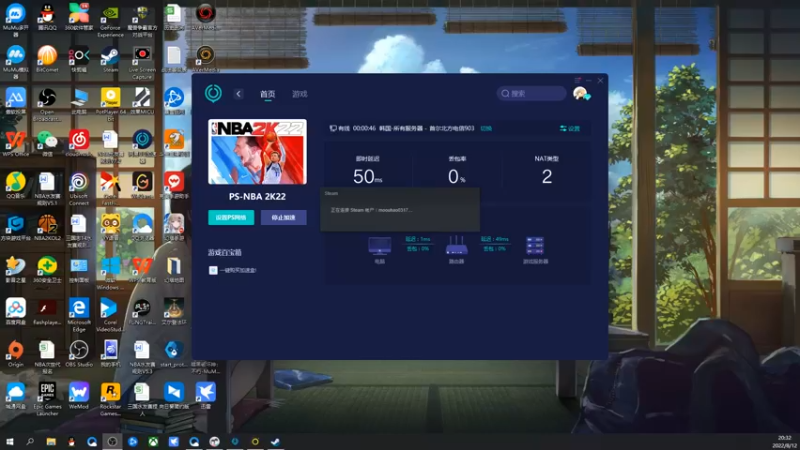Viewport: 800px width, 450px height.
Task: Click the accelerator logo at top left
Action: coord(213,93)
